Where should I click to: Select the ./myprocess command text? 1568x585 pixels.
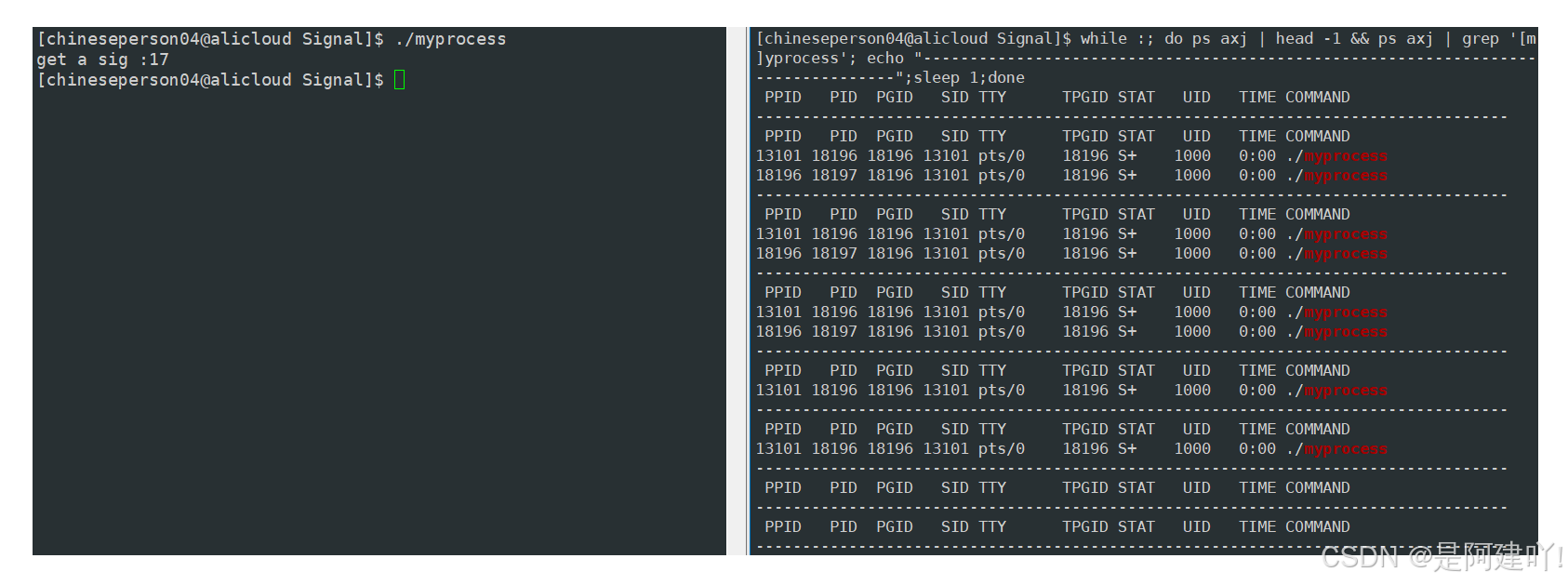450,39
